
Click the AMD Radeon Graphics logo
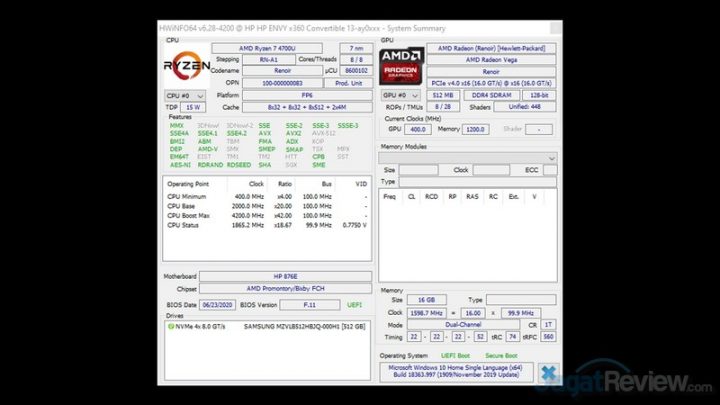(401, 66)
